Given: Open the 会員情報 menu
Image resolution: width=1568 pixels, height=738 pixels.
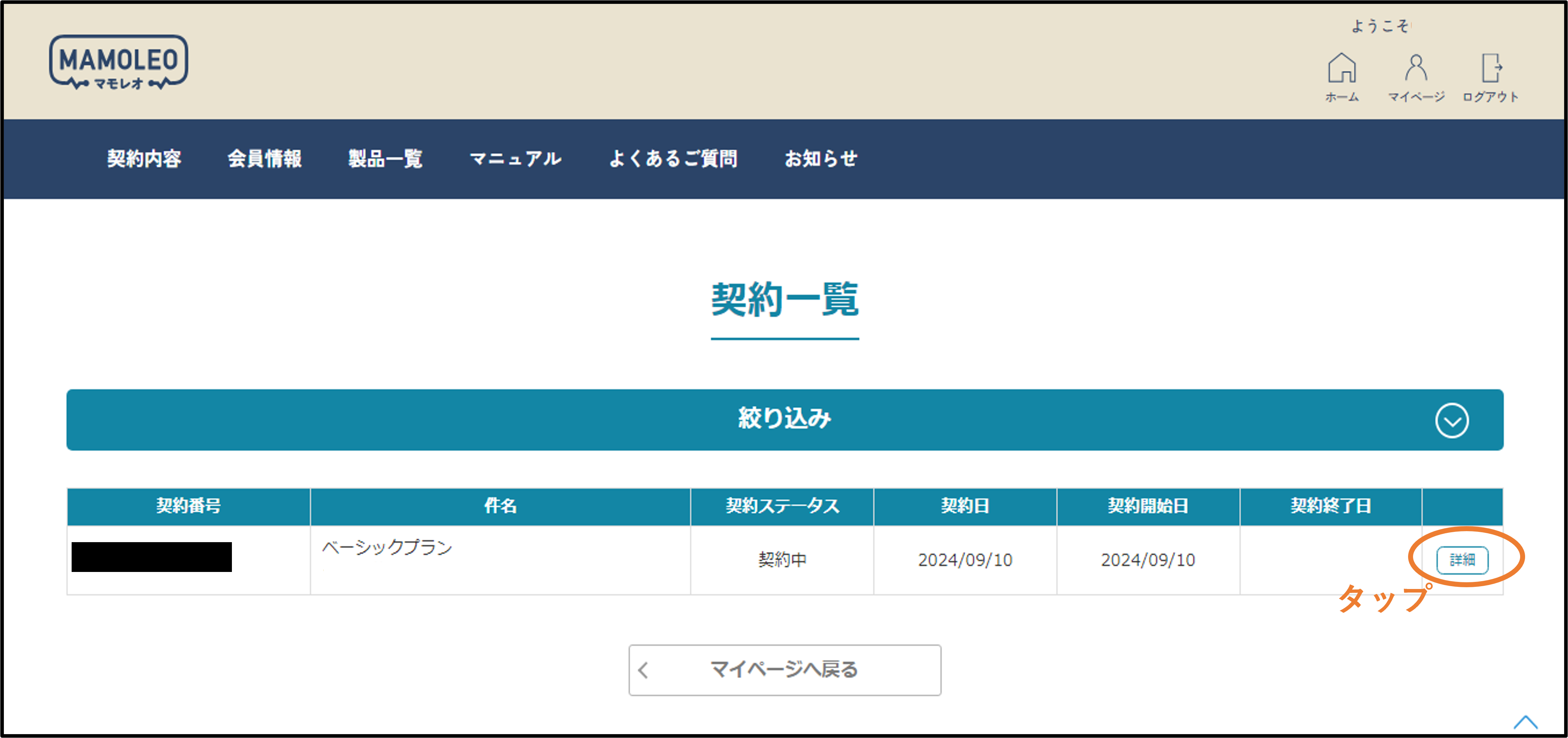Looking at the screenshot, I should coord(265,158).
